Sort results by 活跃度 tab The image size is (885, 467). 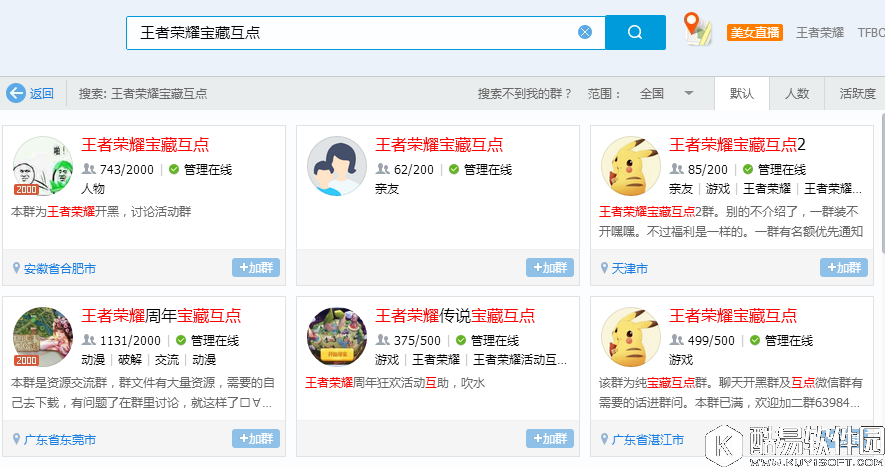(857, 93)
